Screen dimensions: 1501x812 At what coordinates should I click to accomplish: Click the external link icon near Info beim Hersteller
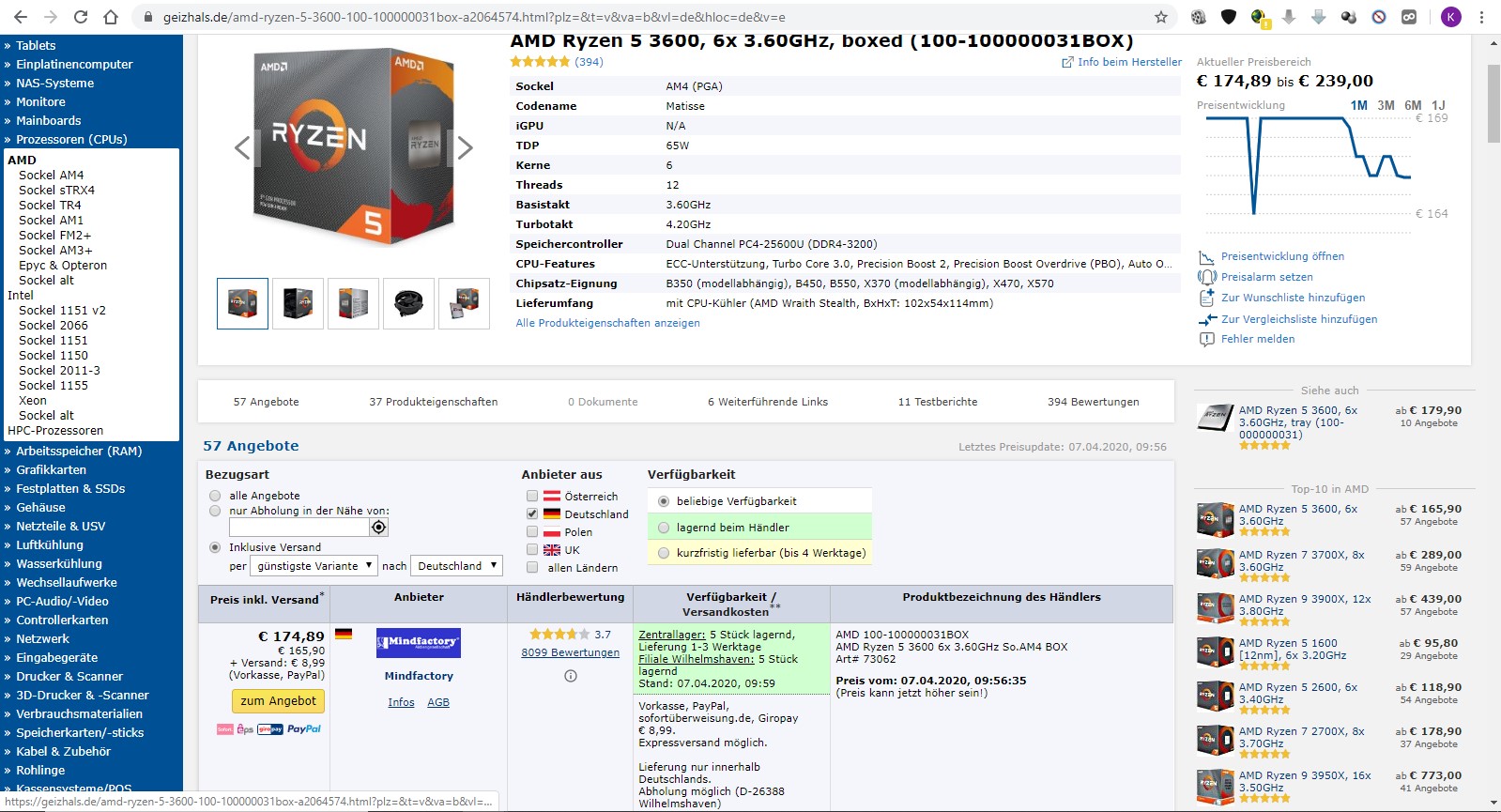(1067, 62)
